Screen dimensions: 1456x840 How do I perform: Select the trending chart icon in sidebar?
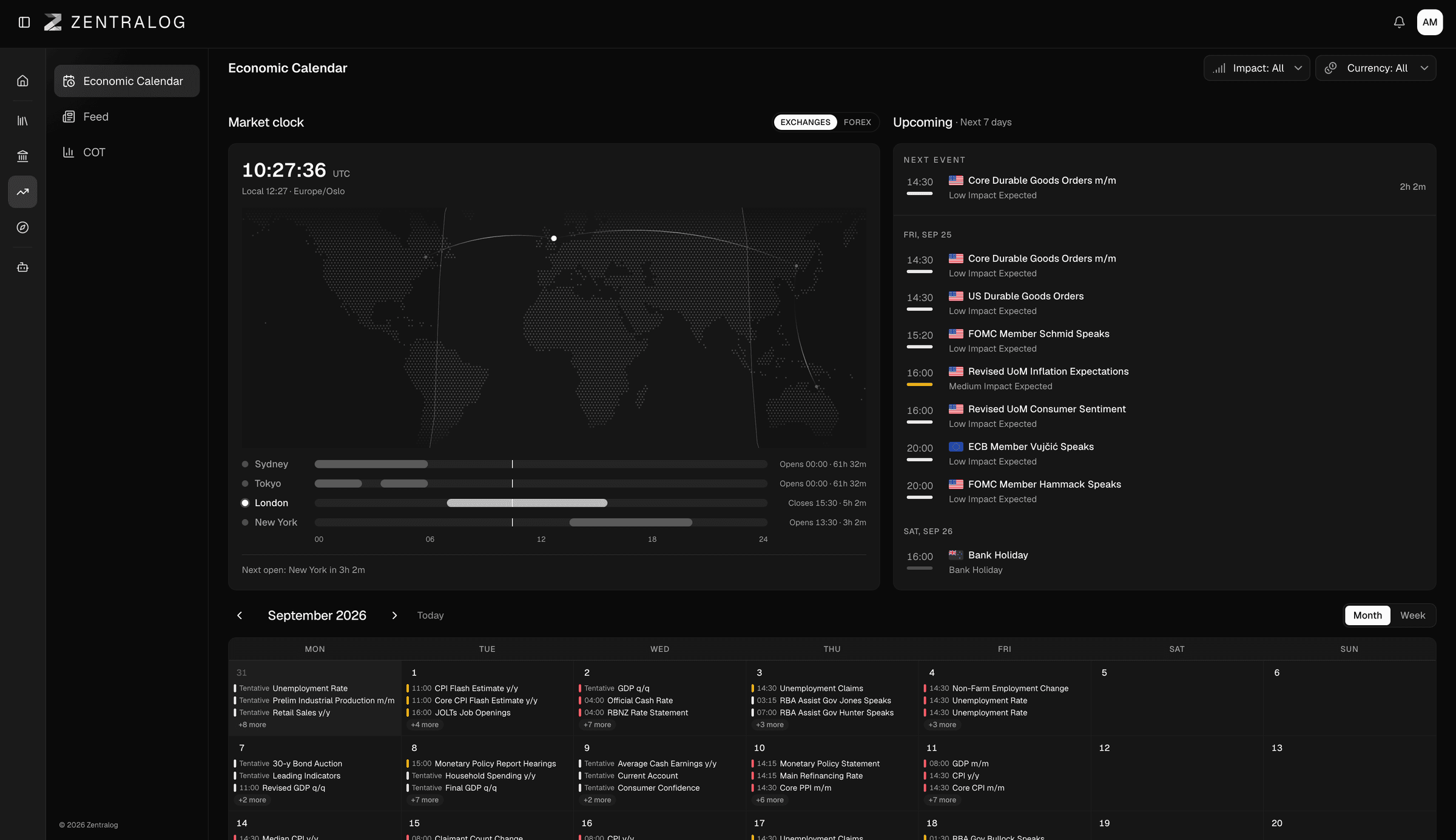[x=22, y=192]
